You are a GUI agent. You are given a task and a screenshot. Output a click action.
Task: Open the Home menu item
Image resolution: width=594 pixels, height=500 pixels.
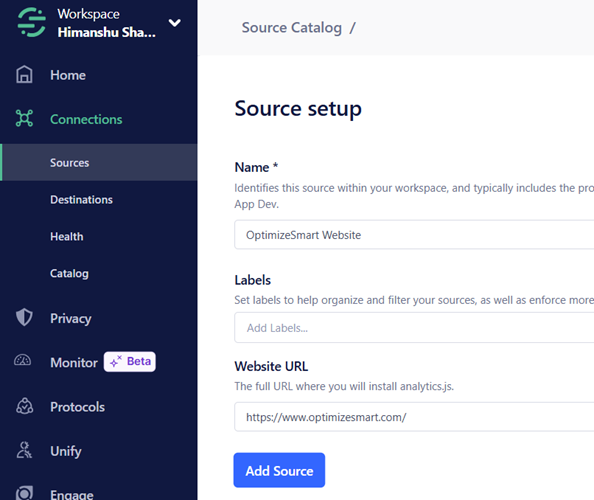68,75
